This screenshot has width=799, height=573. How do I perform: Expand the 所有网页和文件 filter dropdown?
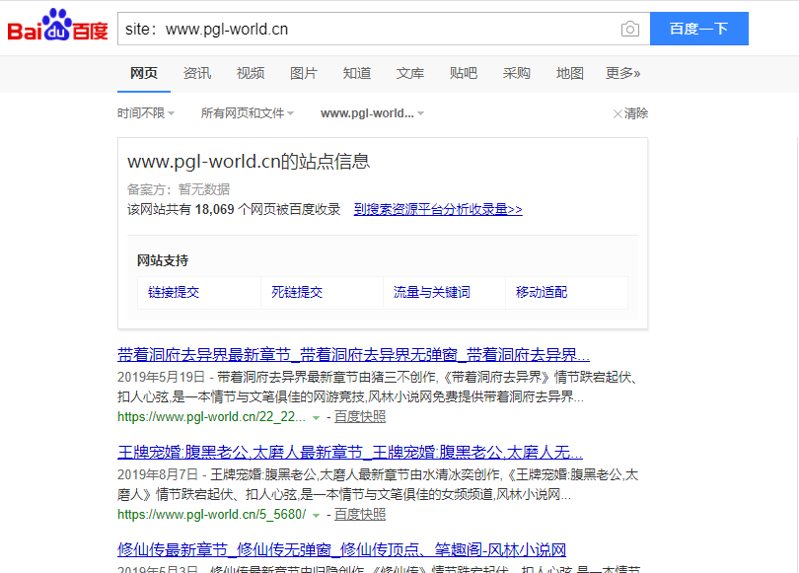pos(247,113)
